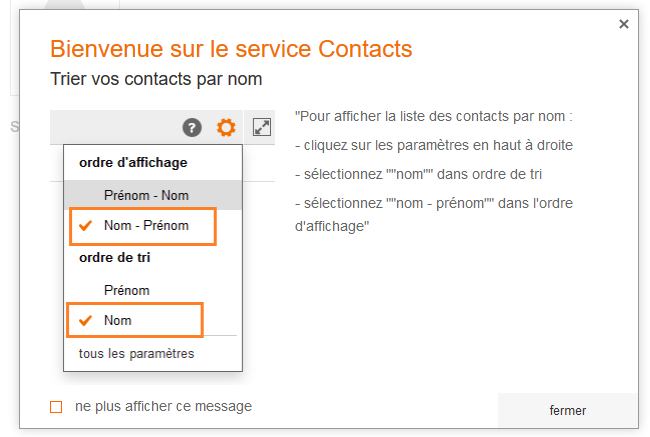The image size is (650, 437).
Task: Click the "Bienvenue sur le service Contacts" title
Action: [x=231, y=48]
